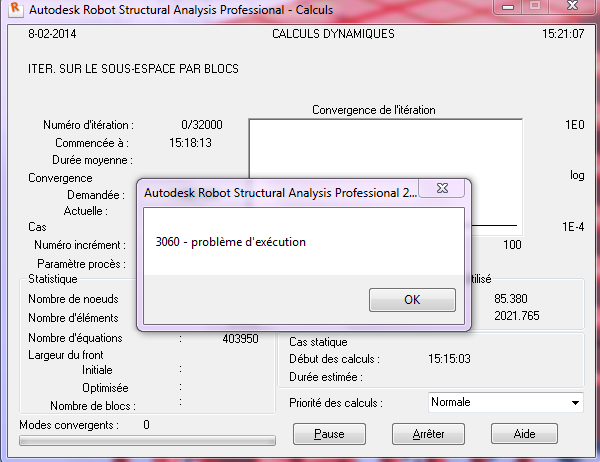This screenshot has width=600, height=462.
Task: Open help with the Aide button
Action: coord(524,434)
